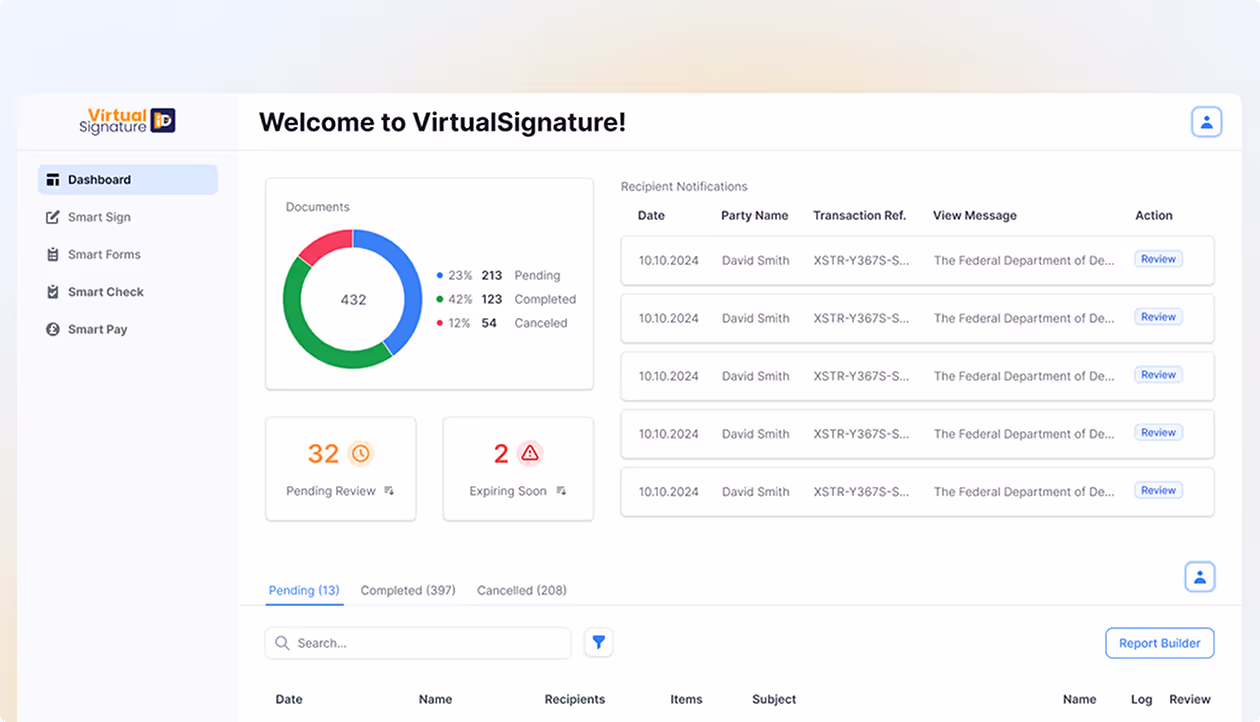The image size is (1260, 722).
Task: Click the VirtualSignature ID logo
Action: (x=128, y=121)
